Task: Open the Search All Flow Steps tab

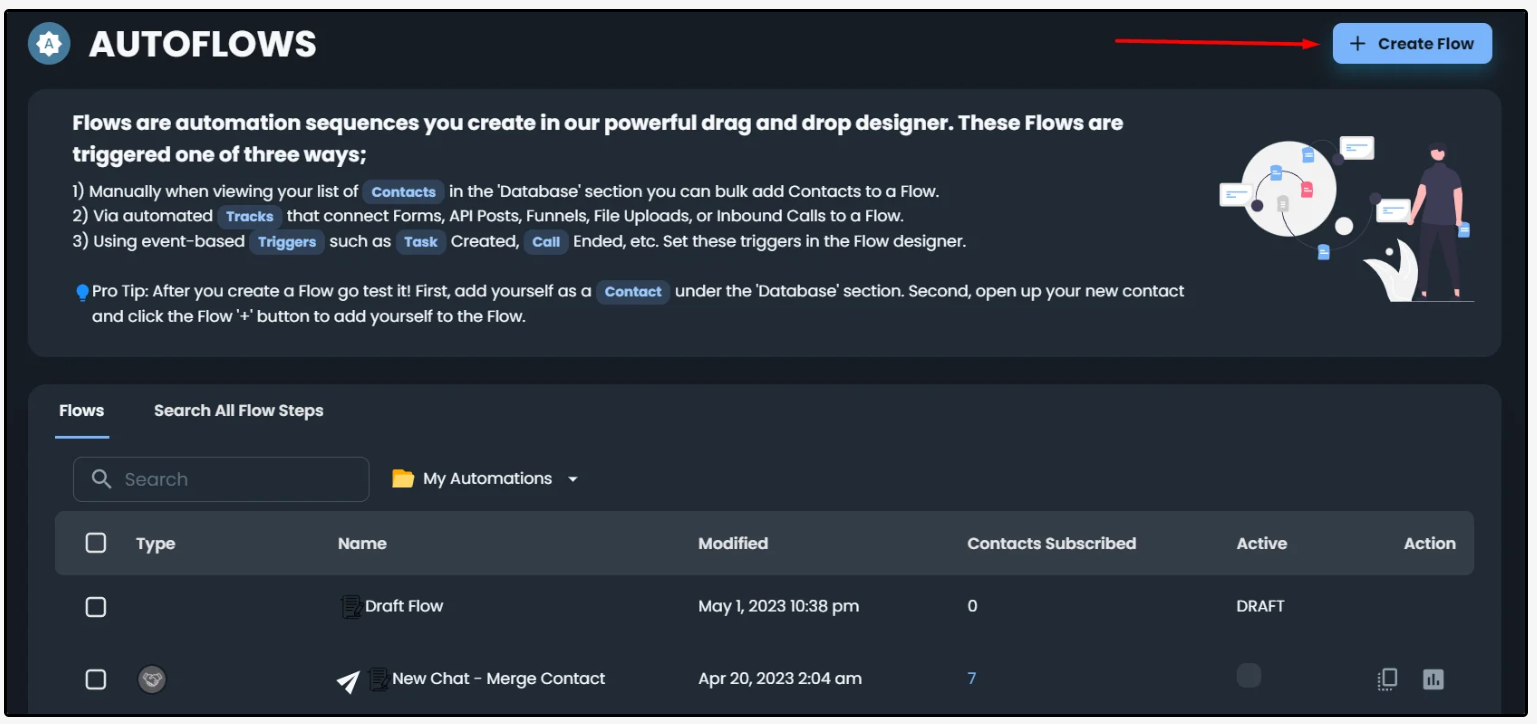Action: (238, 411)
